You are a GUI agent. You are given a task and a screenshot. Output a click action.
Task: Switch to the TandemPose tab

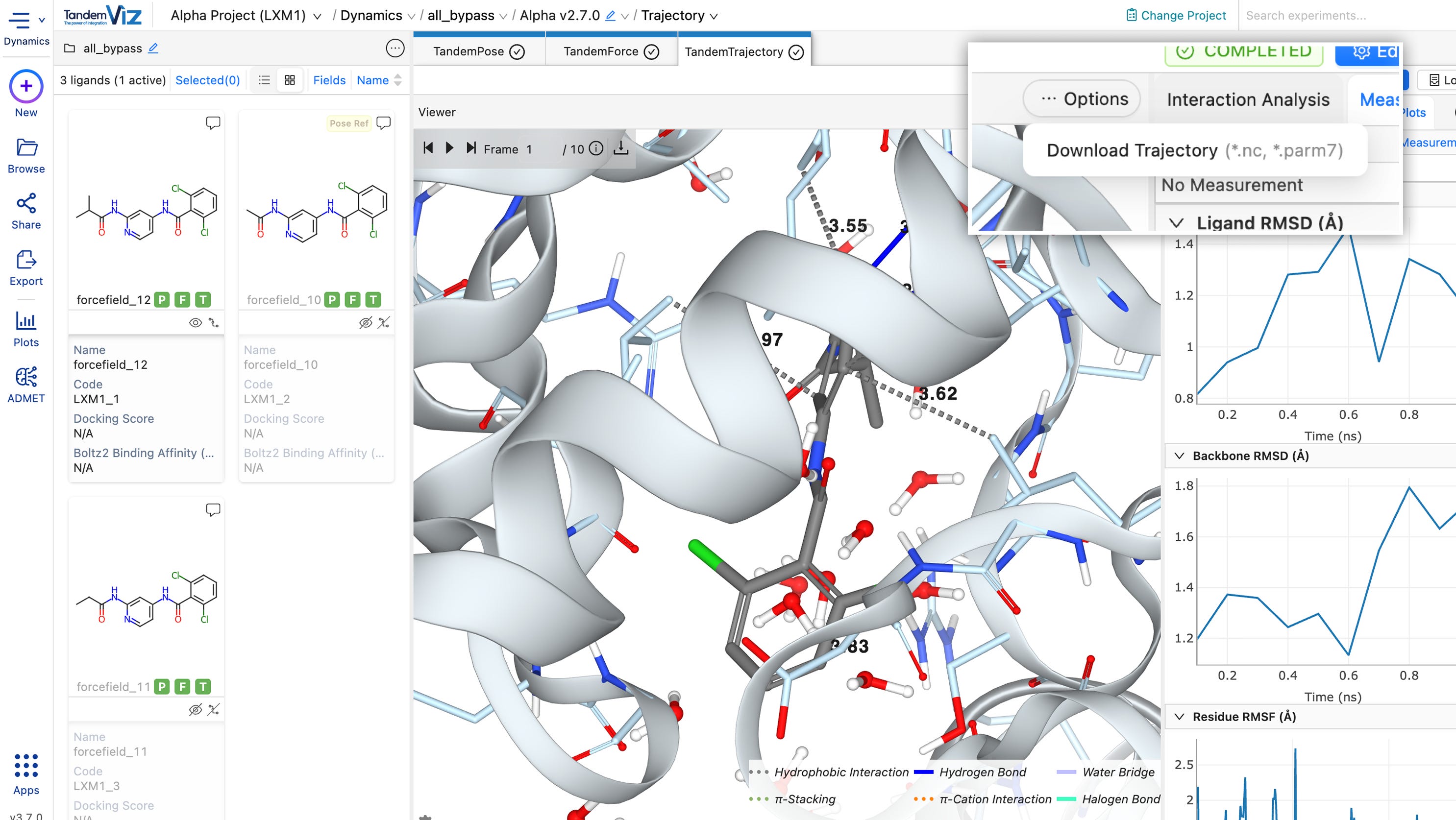point(478,52)
